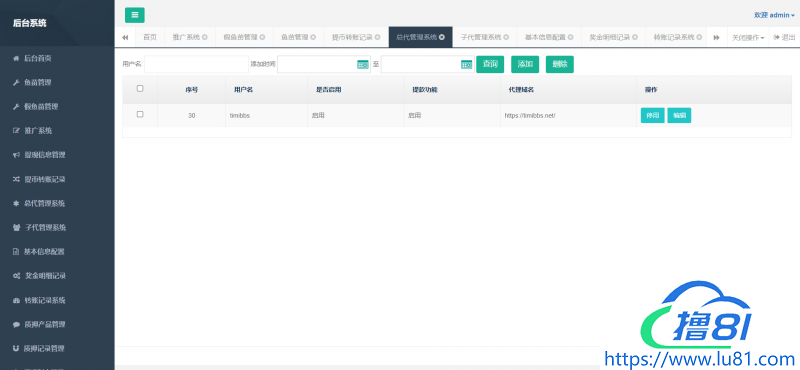Click the users icon beside sidebar 子代管理系统
Image resolution: width=800 pixels, height=370 pixels.
point(16,228)
